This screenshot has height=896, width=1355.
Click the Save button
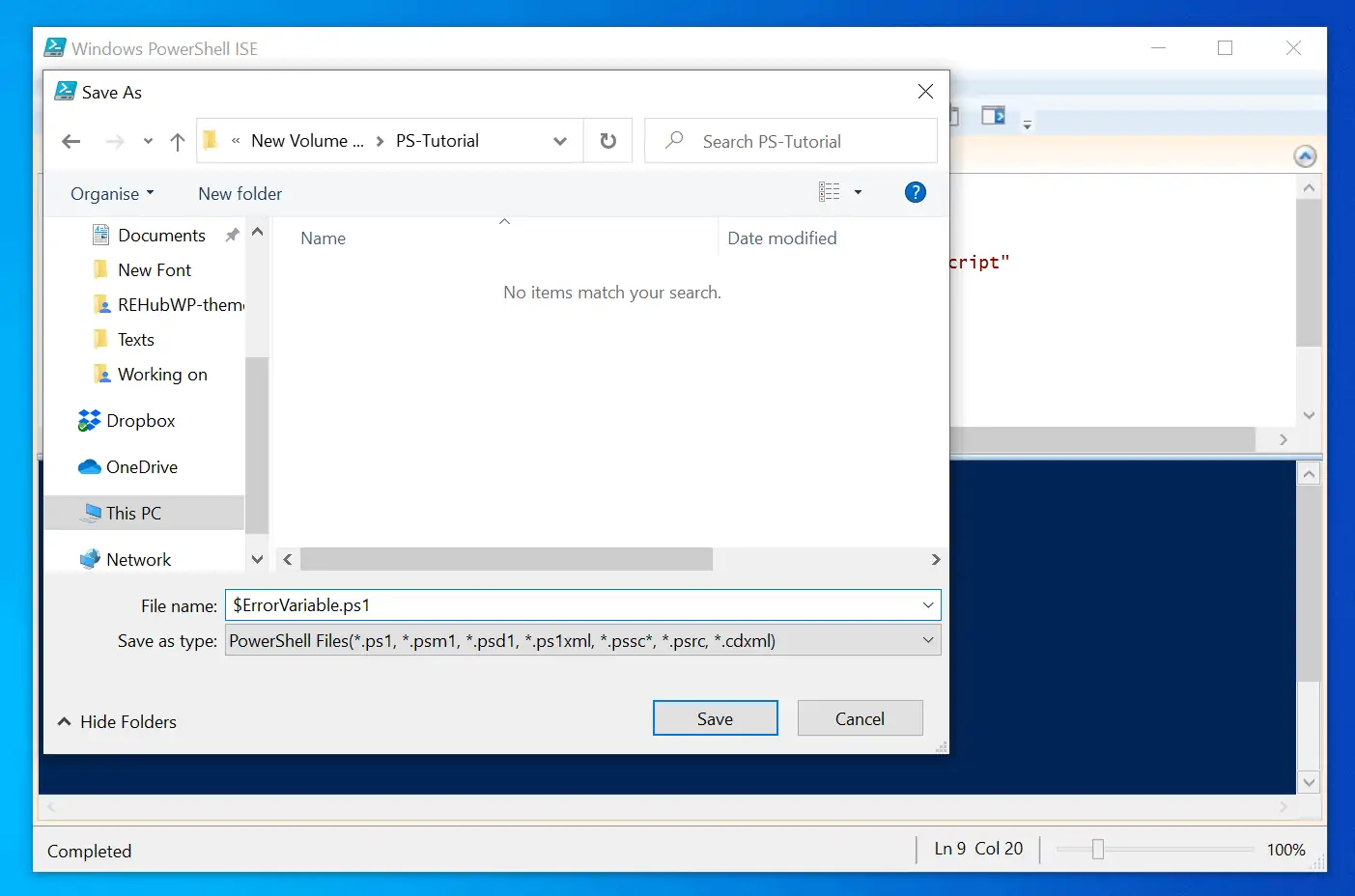716,718
